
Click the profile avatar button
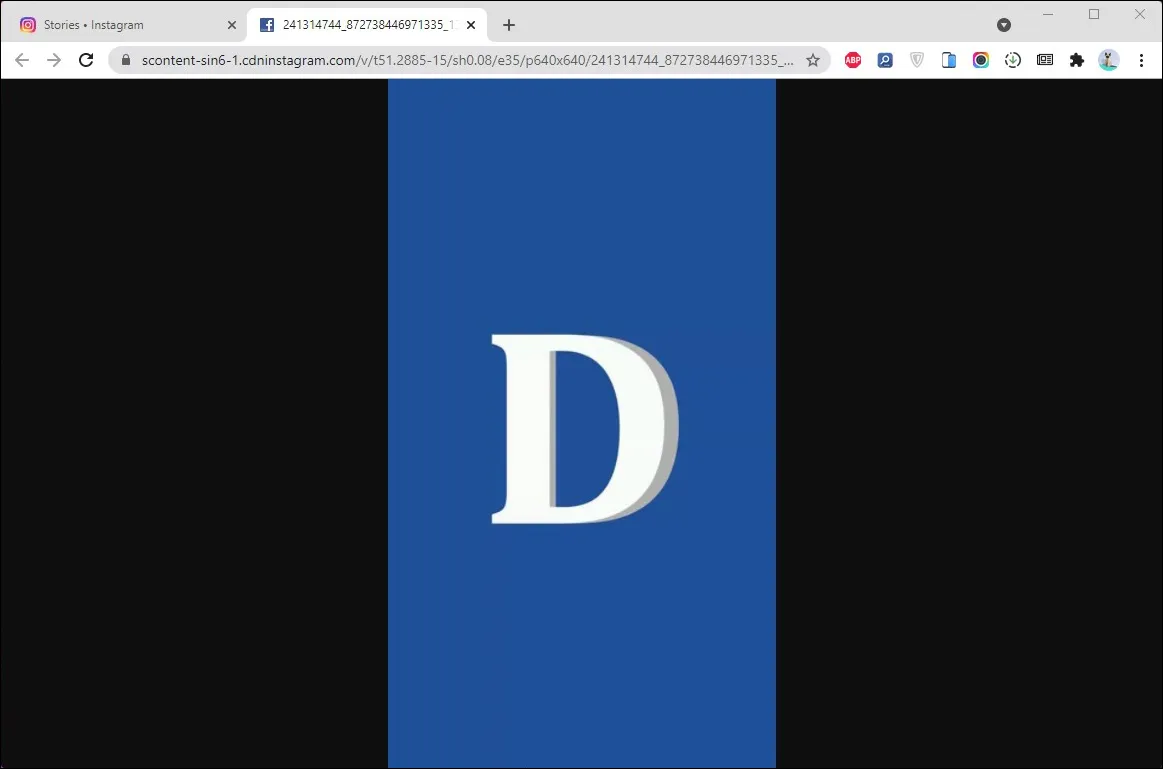coord(1109,60)
